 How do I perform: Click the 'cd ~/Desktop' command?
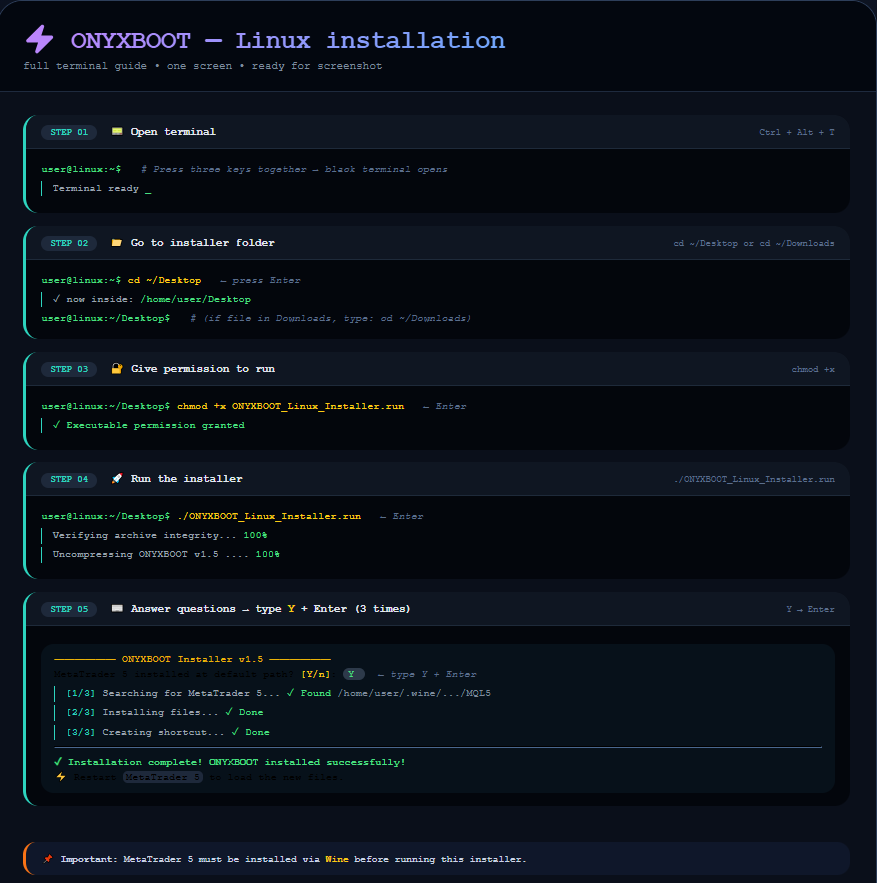tap(164, 280)
